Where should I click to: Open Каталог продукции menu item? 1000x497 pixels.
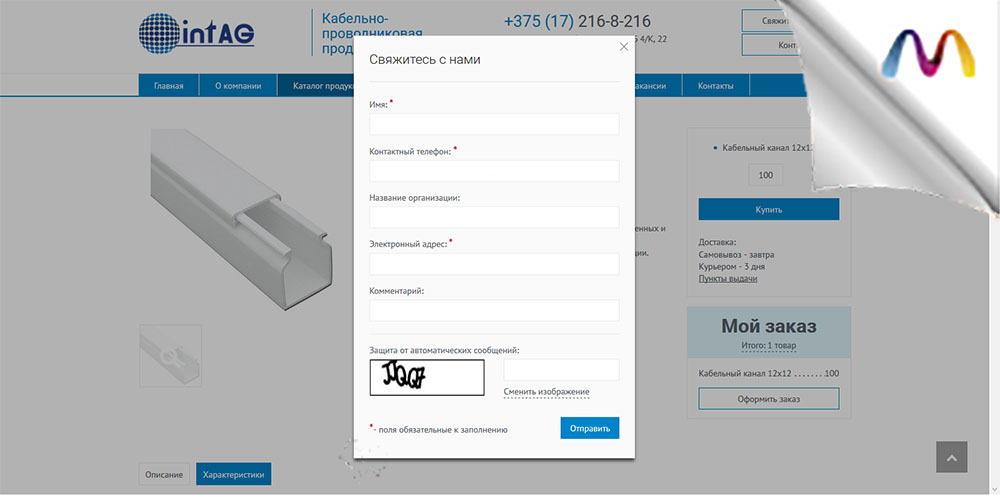316,85
